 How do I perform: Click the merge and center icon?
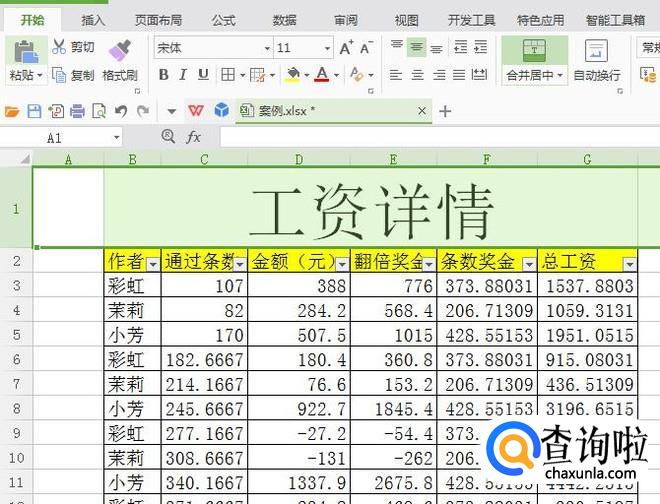pos(534,50)
